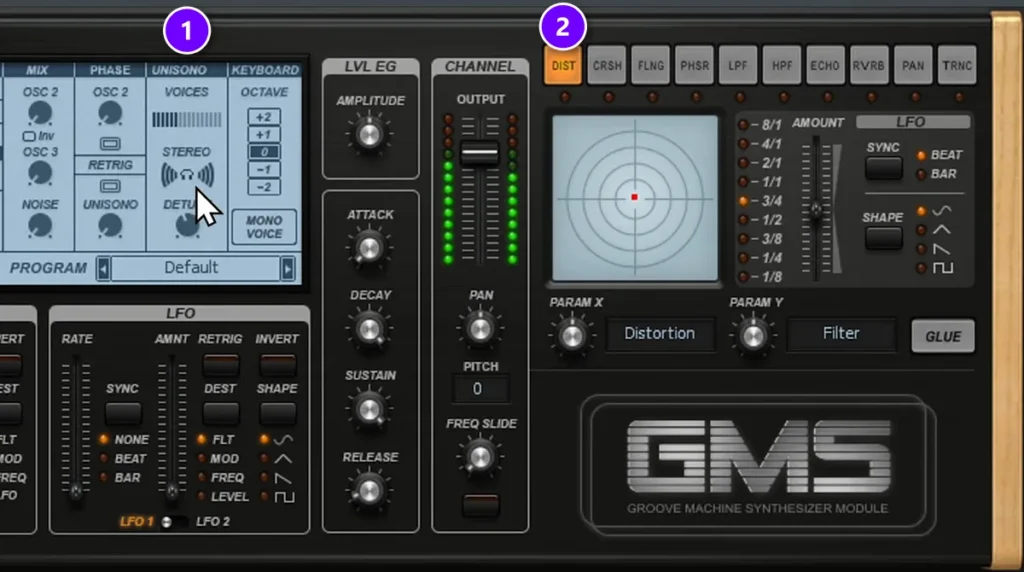The width and height of the screenshot is (1024, 572).
Task: Select the DIST effect tab
Action: coord(563,65)
